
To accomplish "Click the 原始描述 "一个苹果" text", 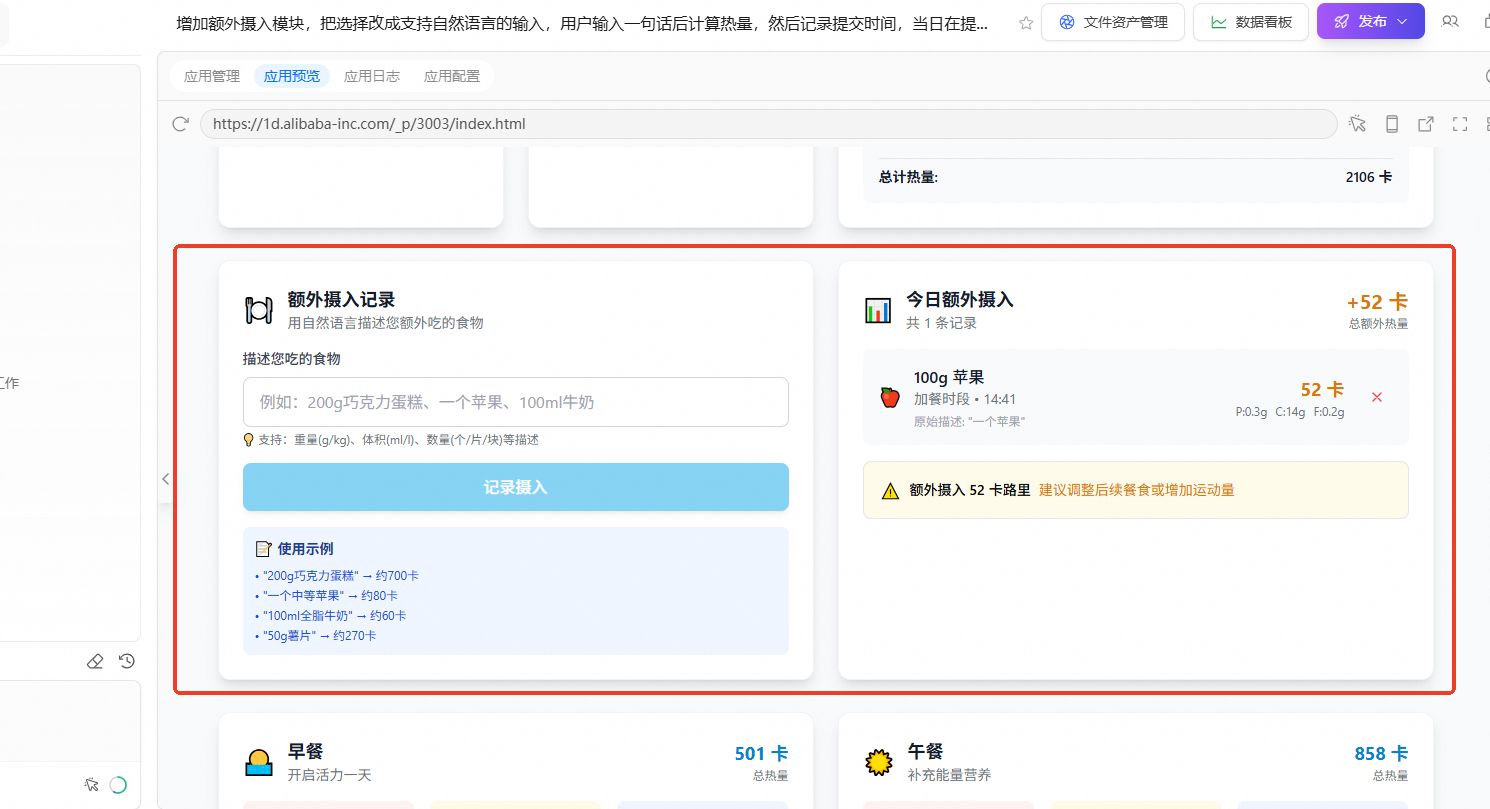I will [970, 421].
